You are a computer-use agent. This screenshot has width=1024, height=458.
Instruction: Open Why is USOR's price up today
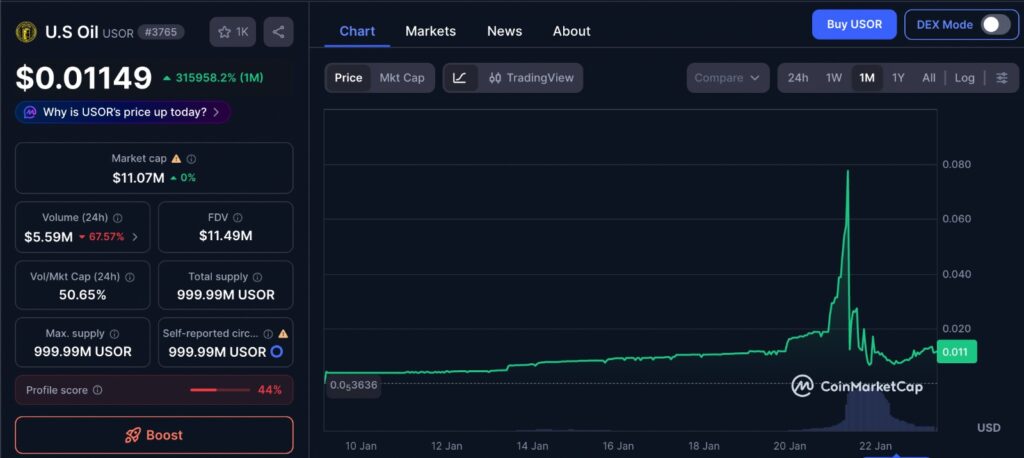click(x=123, y=112)
